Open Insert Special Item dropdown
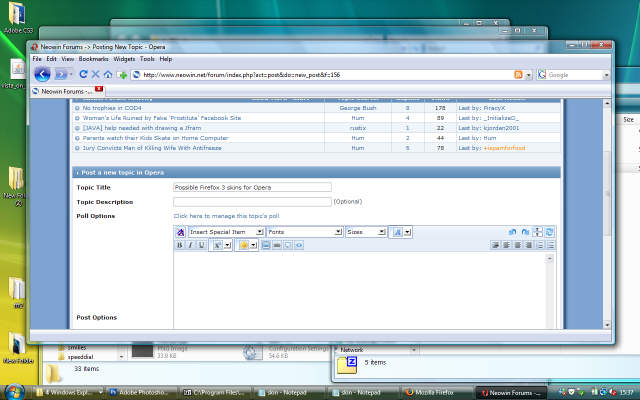The height and width of the screenshot is (400, 640). [x=227, y=232]
